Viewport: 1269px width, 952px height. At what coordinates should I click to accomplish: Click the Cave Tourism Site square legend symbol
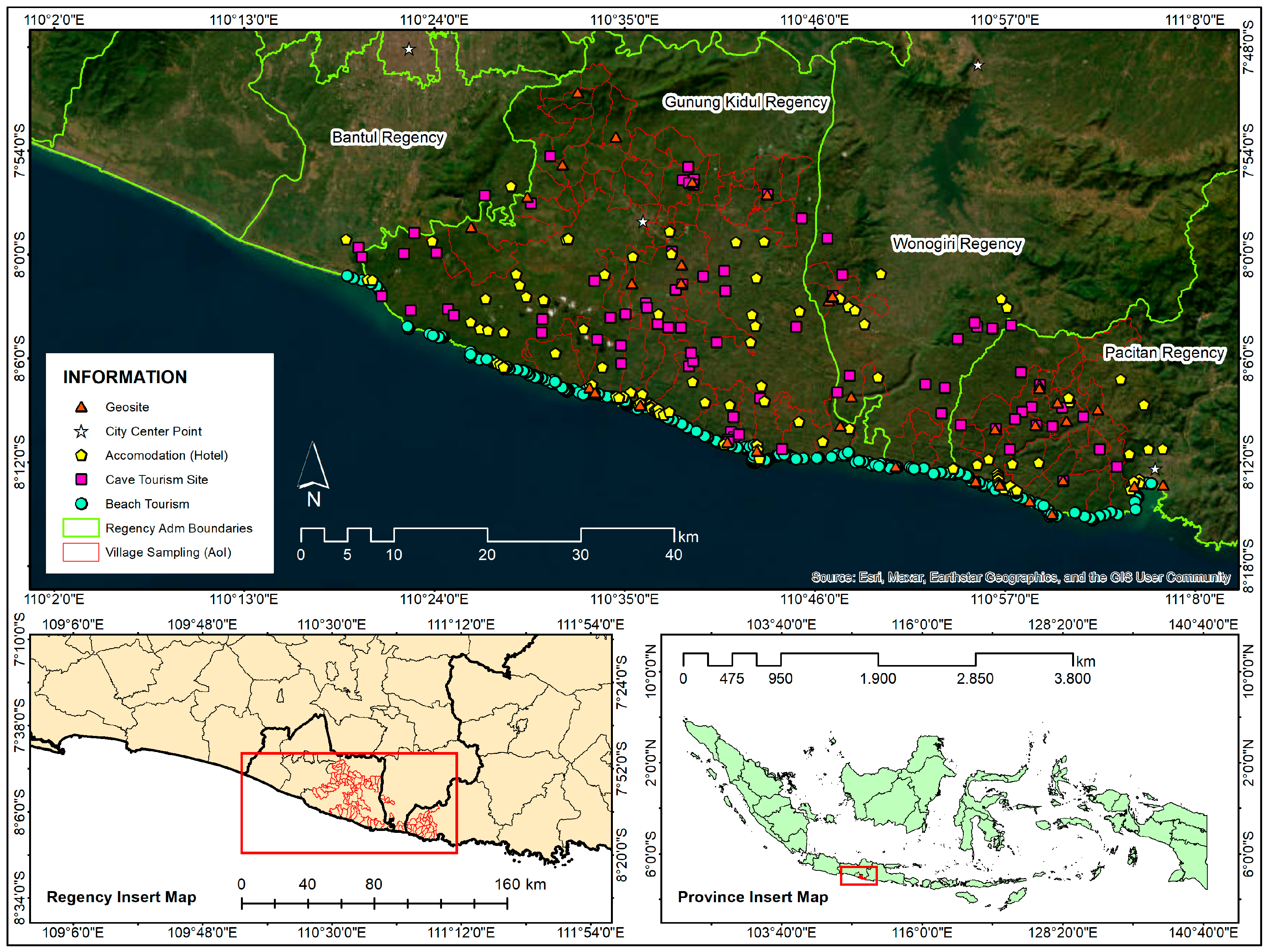[82, 479]
